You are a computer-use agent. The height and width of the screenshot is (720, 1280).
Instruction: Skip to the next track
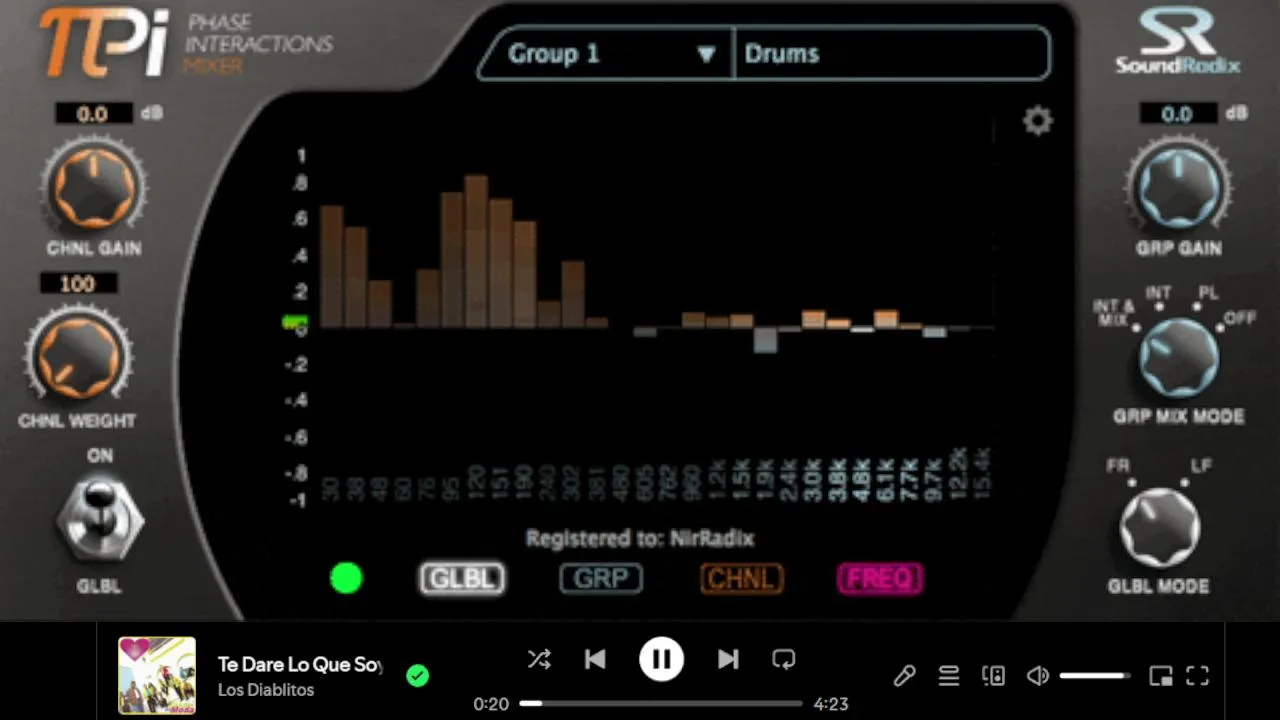(x=727, y=659)
